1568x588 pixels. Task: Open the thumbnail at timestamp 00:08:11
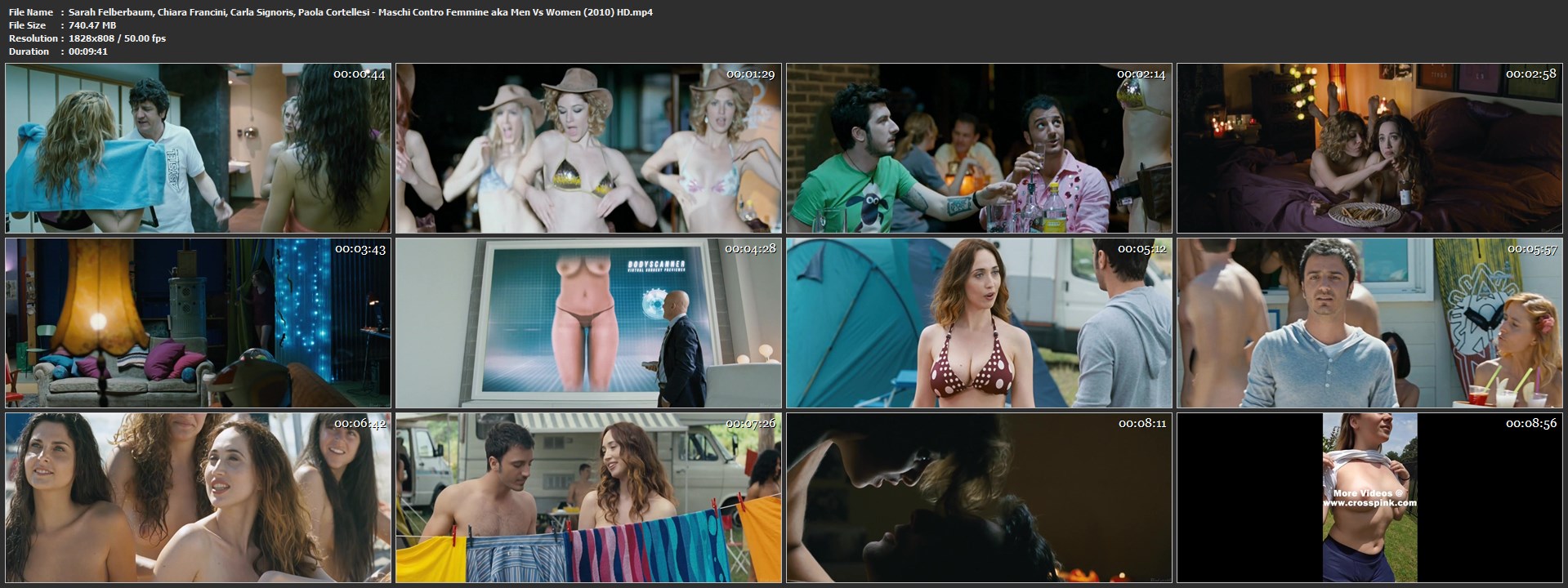(979, 497)
